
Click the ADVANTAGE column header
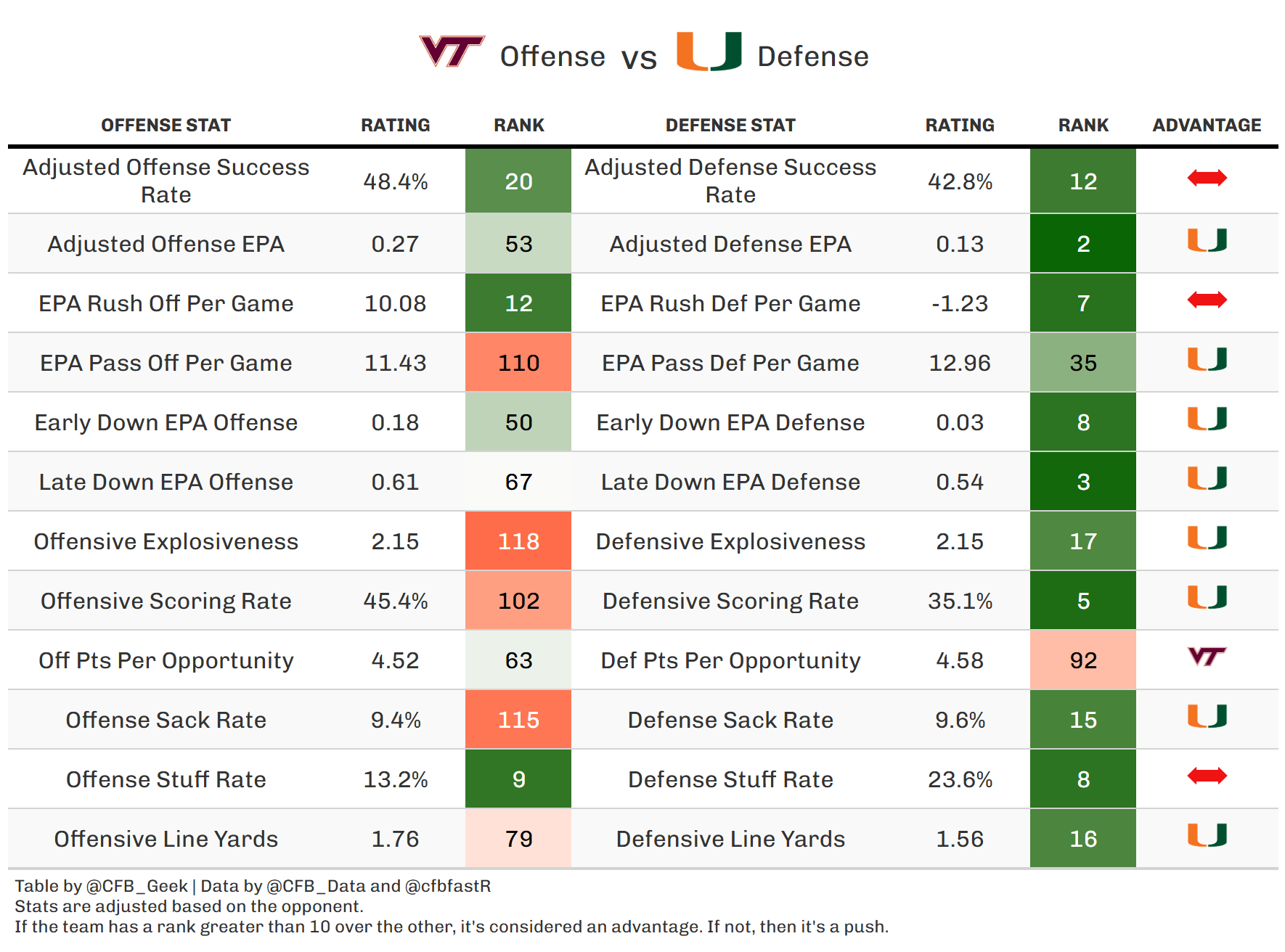1207,126
